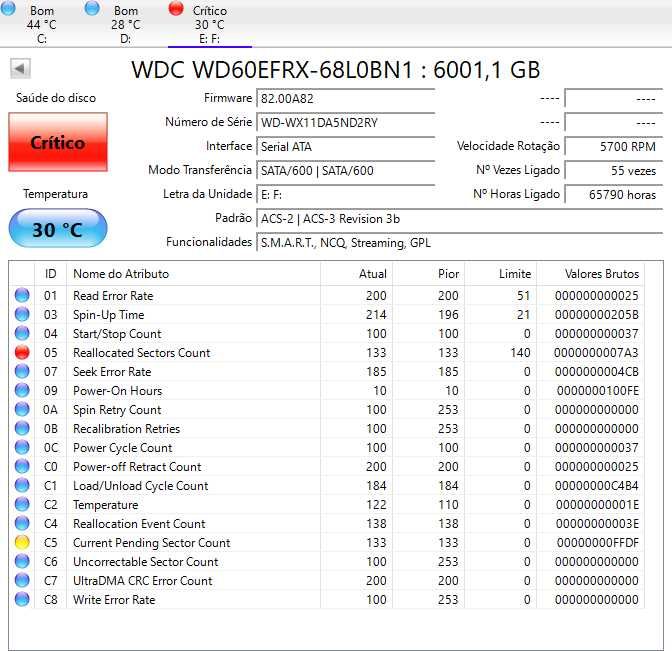Click yellow status icon for Current Pending Sector Count
Image resolution: width=672 pixels, height=651 pixels.
pos(22,542)
